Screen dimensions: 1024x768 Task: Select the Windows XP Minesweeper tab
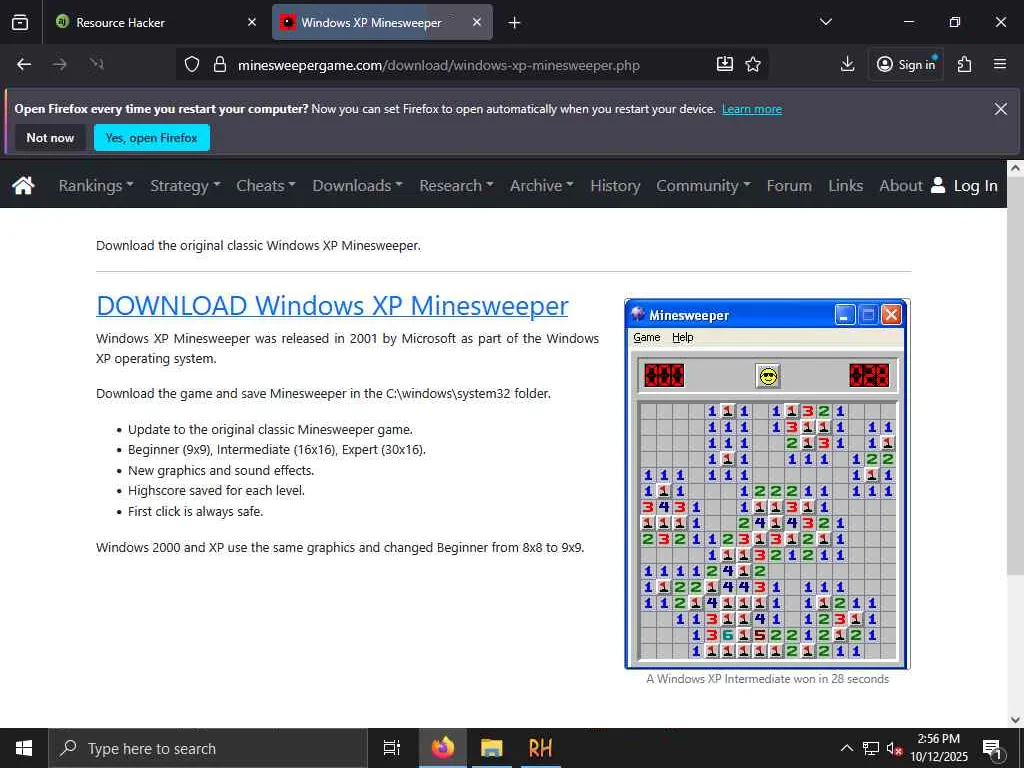(x=382, y=22)
